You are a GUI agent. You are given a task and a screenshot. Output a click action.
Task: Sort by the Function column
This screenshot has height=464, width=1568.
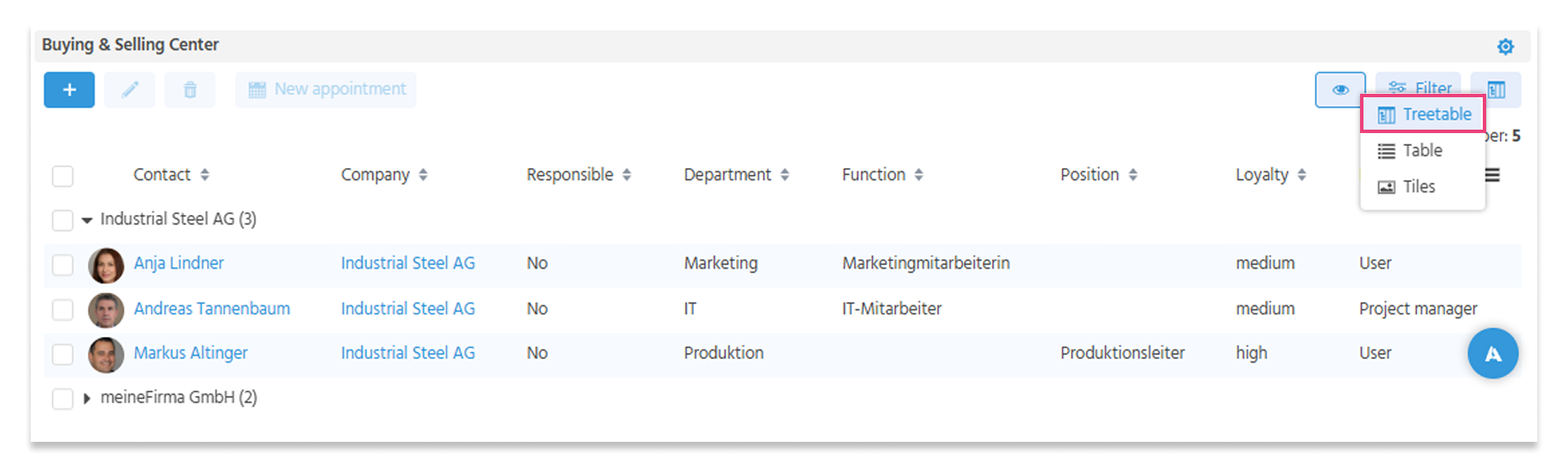click(883, 175)
